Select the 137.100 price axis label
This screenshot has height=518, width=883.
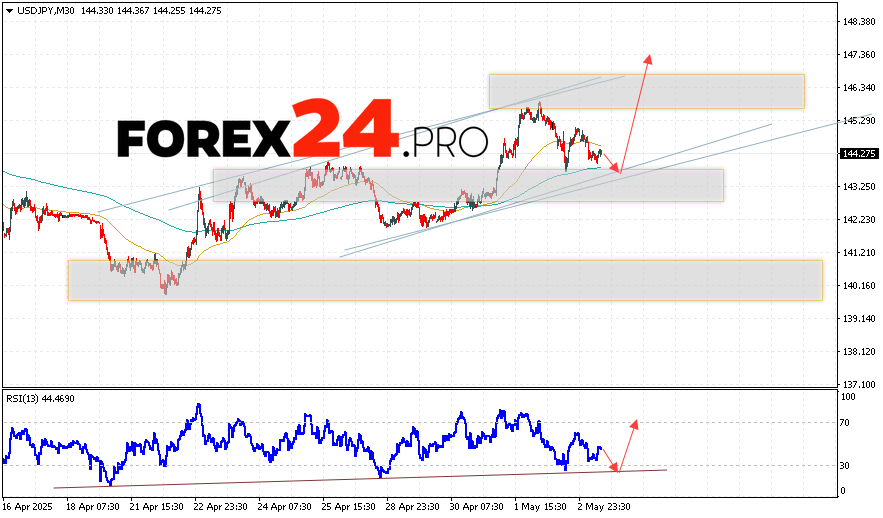(x=859, y=385)
